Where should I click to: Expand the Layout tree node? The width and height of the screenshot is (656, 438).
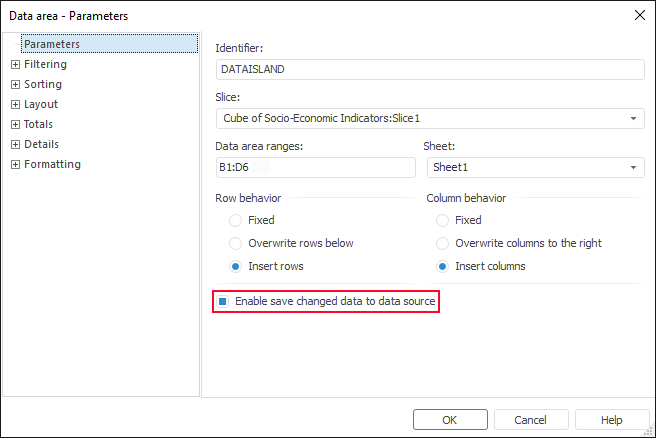pyautogui.click(x=15, y=104)
